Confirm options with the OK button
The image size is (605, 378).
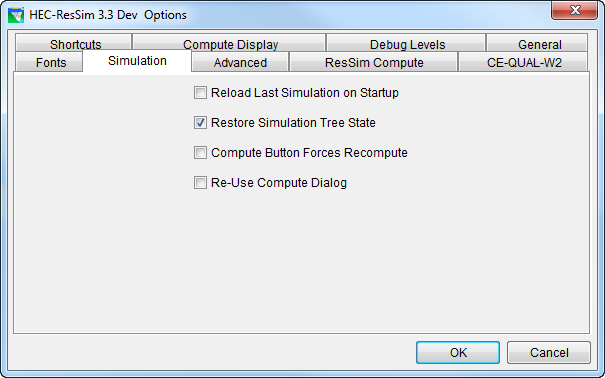tap(458, 352)
